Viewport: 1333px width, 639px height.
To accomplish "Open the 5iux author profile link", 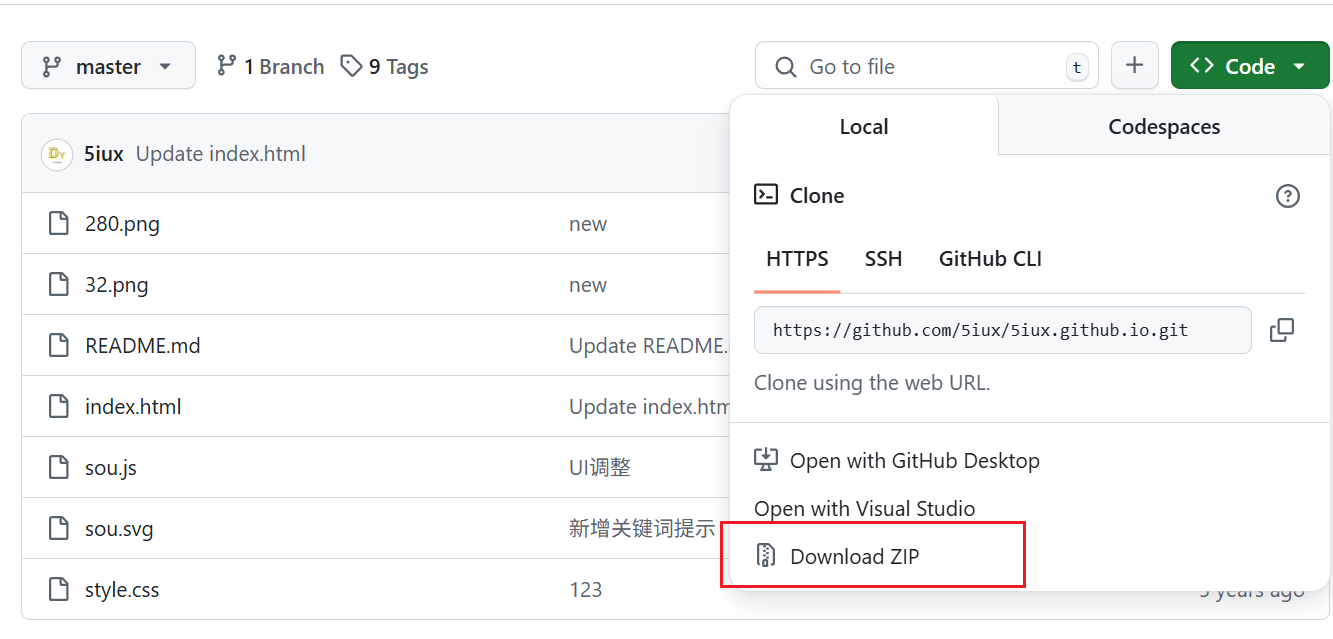I will [104, 154].
